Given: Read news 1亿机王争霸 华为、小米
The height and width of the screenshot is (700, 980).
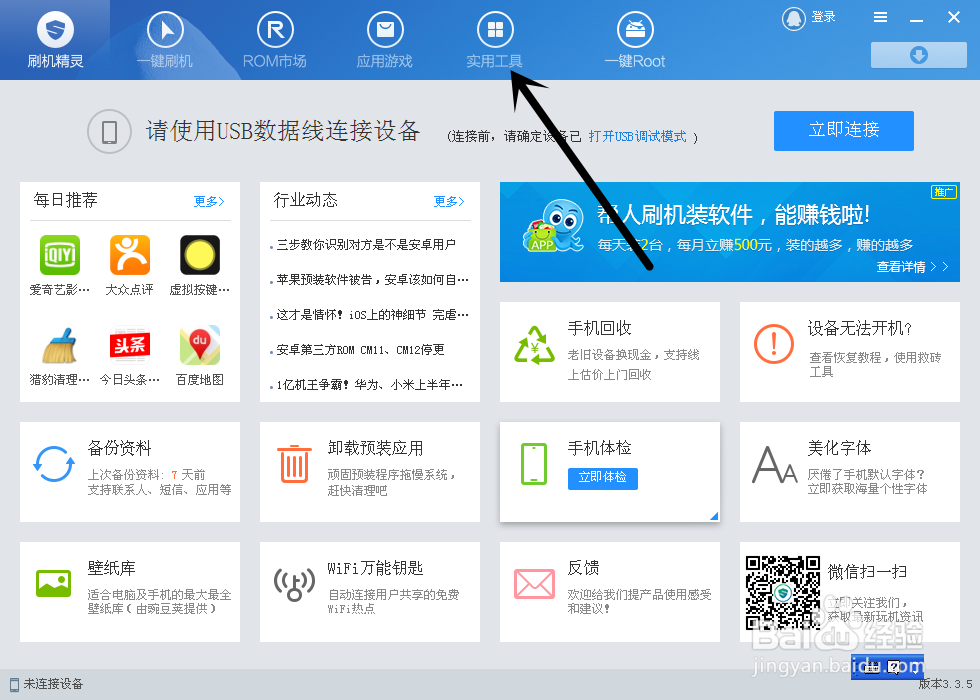Looking at the screenshot, I should tap(372, 384).
